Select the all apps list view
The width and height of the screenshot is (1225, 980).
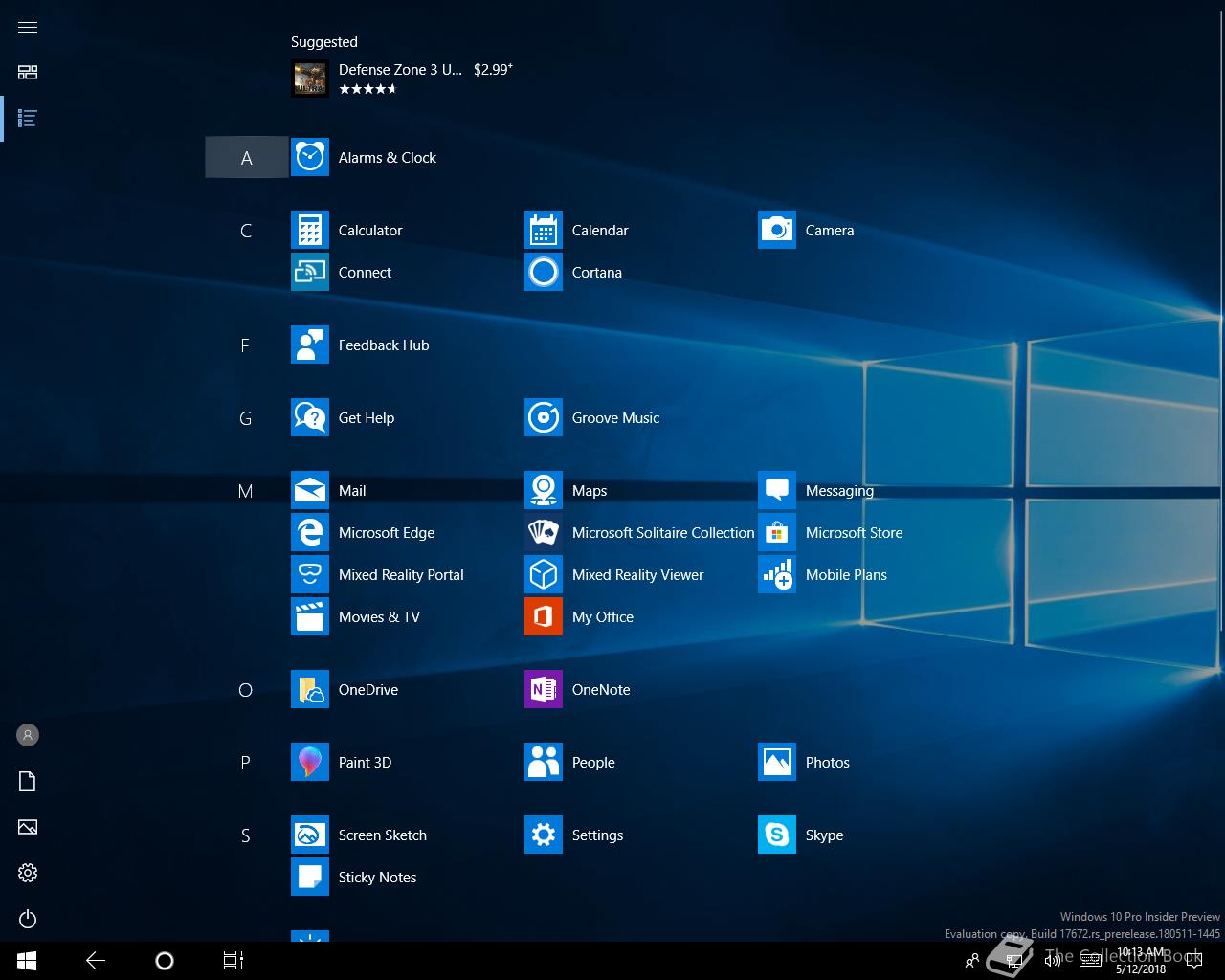click(28, 119)
